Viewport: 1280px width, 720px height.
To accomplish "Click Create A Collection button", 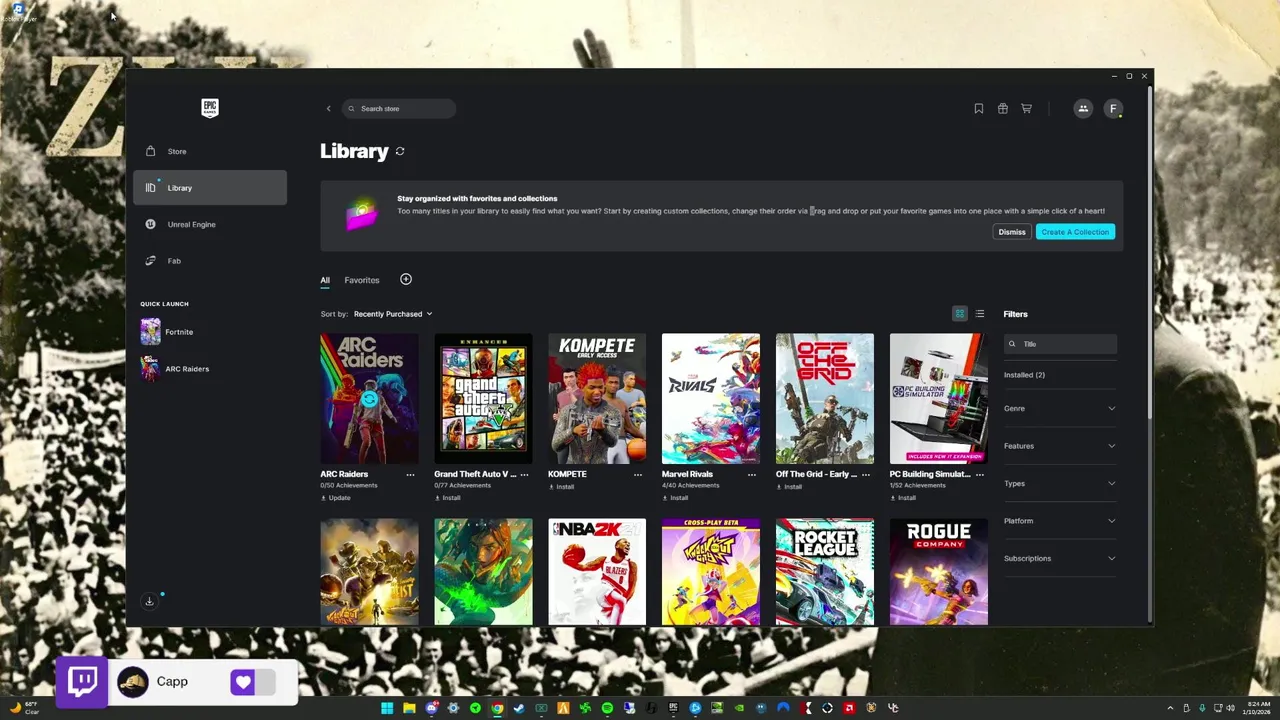I will coord(1075,232).
